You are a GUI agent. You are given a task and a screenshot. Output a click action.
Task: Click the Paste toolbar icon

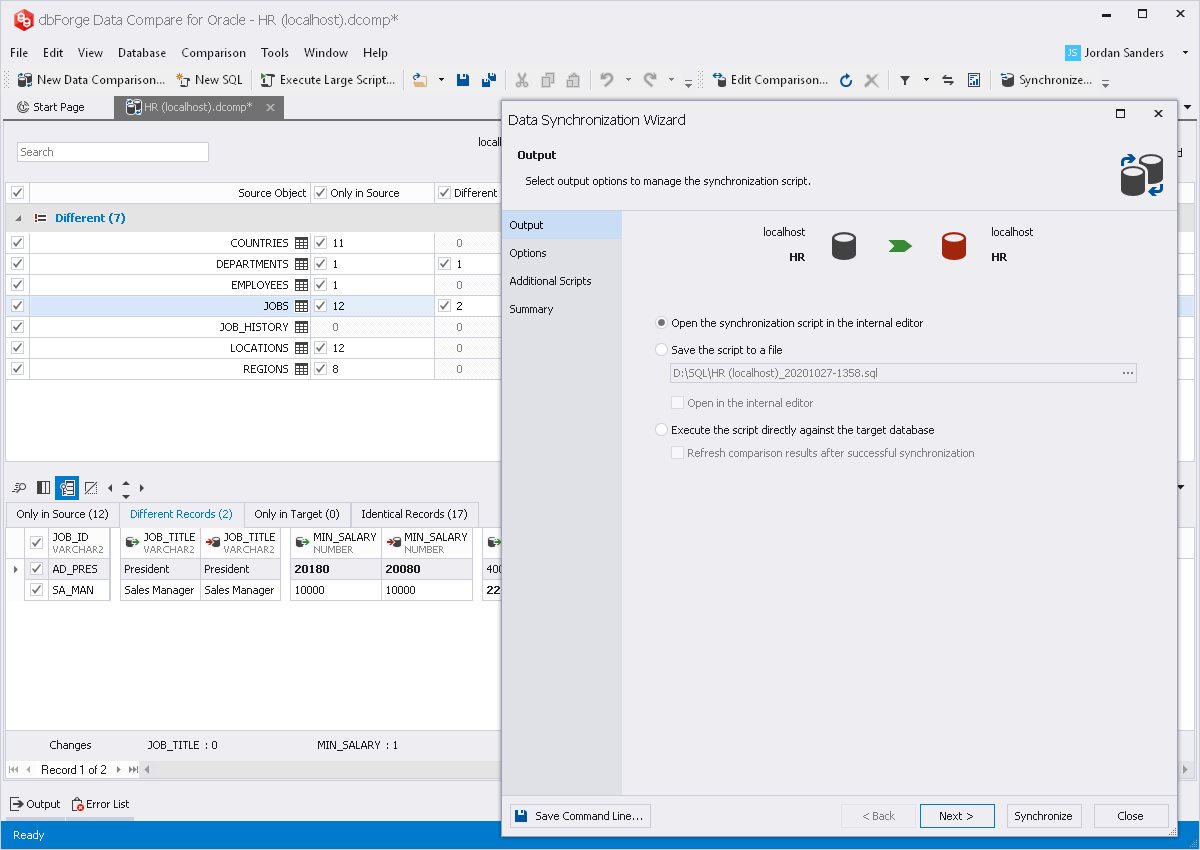pyautogui.click(x=573, y=80)
